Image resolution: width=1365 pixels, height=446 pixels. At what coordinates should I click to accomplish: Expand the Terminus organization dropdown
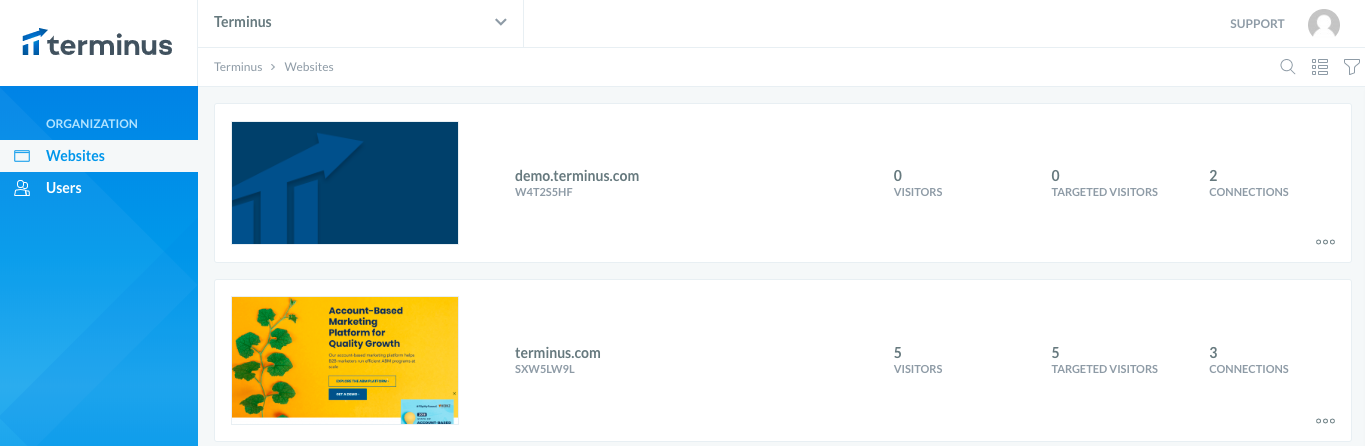[361, 23]
